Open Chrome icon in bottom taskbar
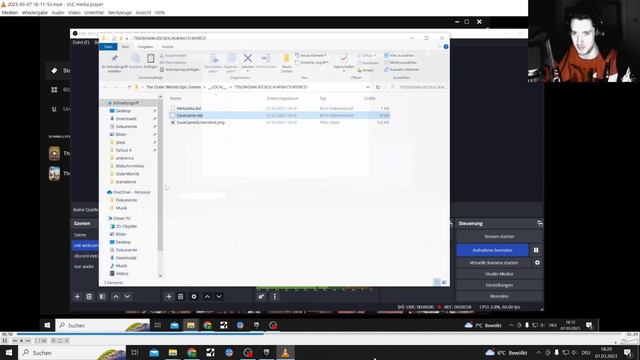This screenshot has height=360, width=640. 191,352
